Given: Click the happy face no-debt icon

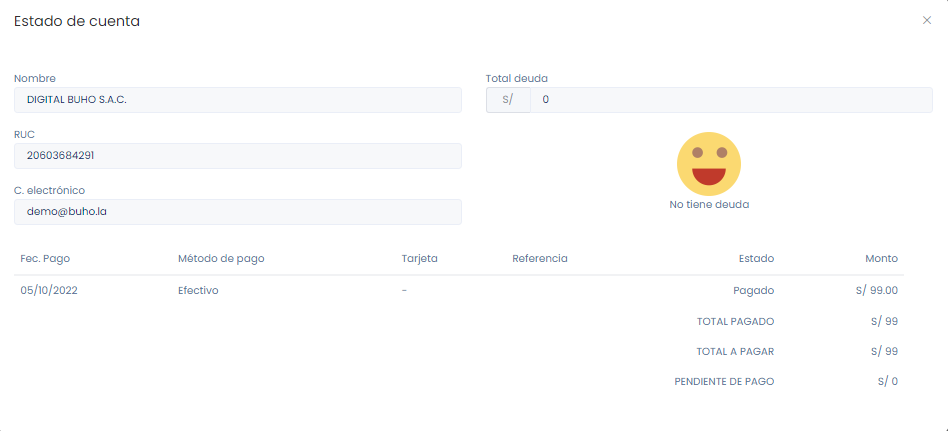Looking at the screenshot, I should [x=708, y=164].
